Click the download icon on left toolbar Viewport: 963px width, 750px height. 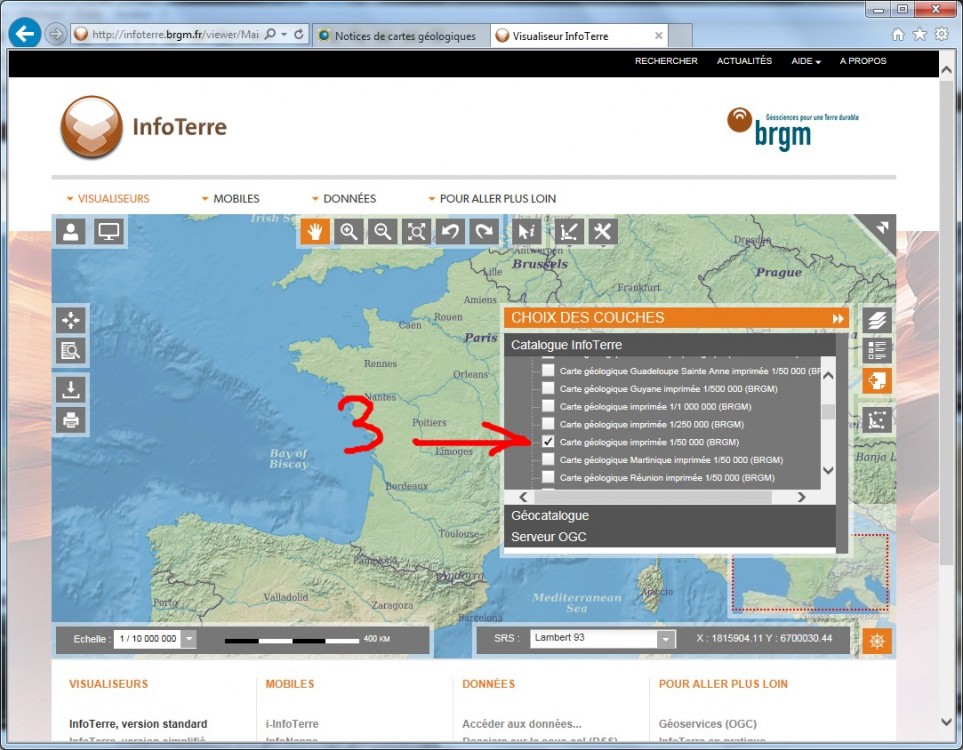point(71,389)
